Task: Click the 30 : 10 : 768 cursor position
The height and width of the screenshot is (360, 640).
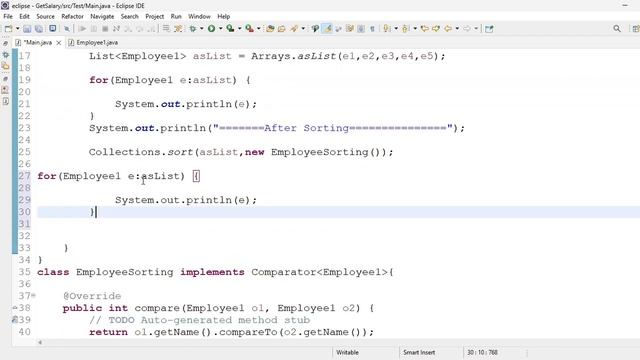Action: (482, 352)
